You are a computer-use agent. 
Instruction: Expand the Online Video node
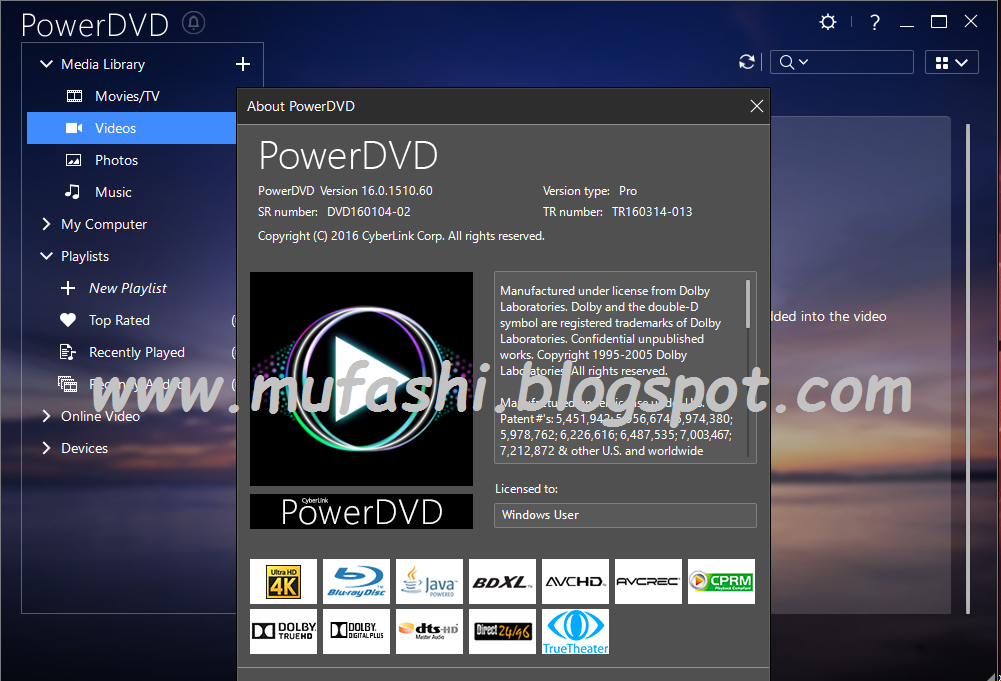[x=46, y=416]
